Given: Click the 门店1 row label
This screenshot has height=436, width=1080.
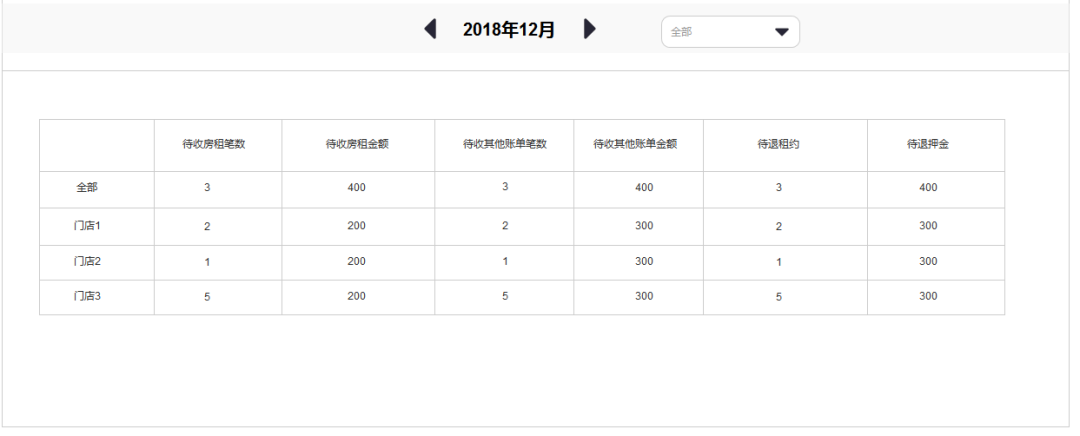Looking at the screenshot, I should (87, 226).
